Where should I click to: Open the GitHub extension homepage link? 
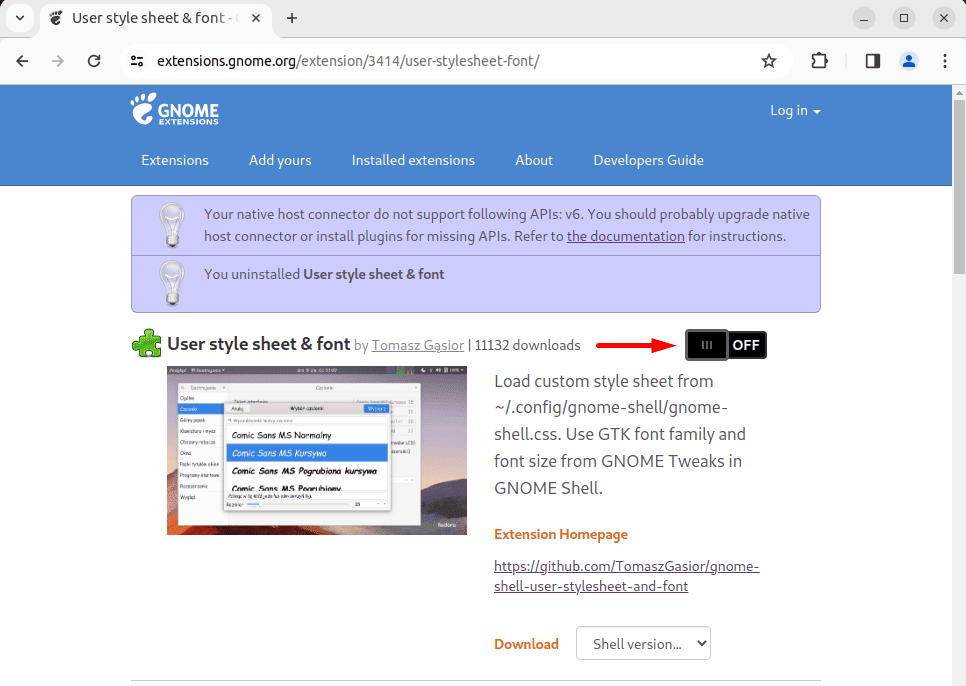click(x=627, y=576)
